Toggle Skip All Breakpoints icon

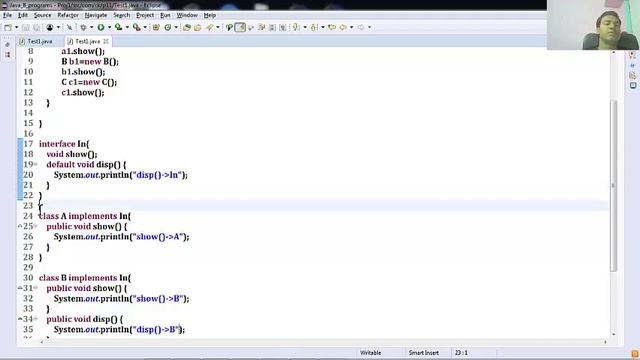point(69,27)
